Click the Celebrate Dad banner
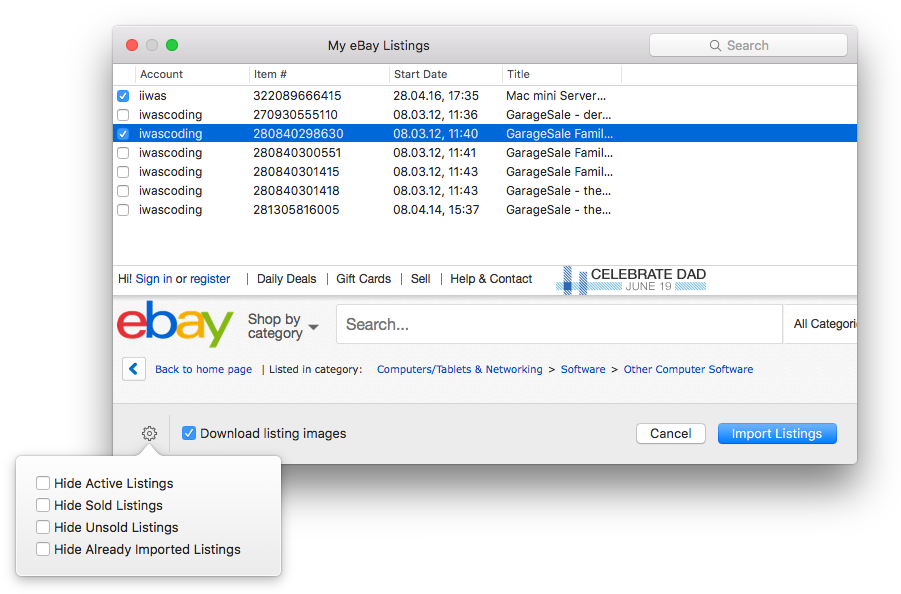Image resolution: width=901 pixels, height=594 pixels. click(x=632, y=280)
